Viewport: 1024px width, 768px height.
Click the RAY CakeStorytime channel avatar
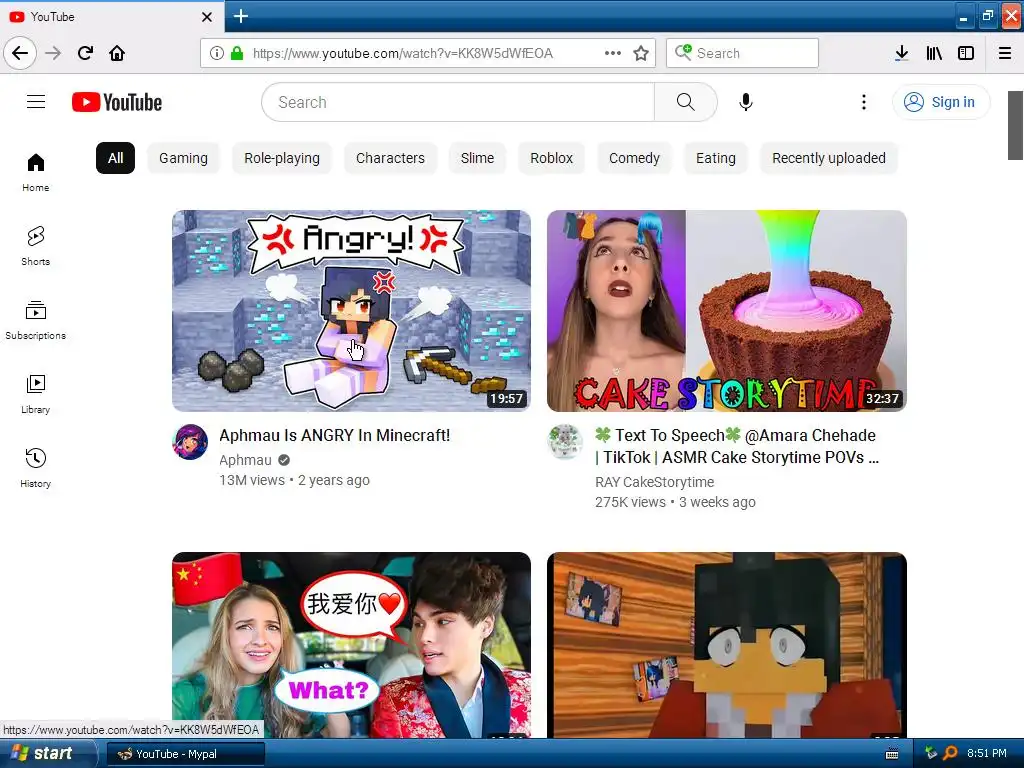point(565,442)
